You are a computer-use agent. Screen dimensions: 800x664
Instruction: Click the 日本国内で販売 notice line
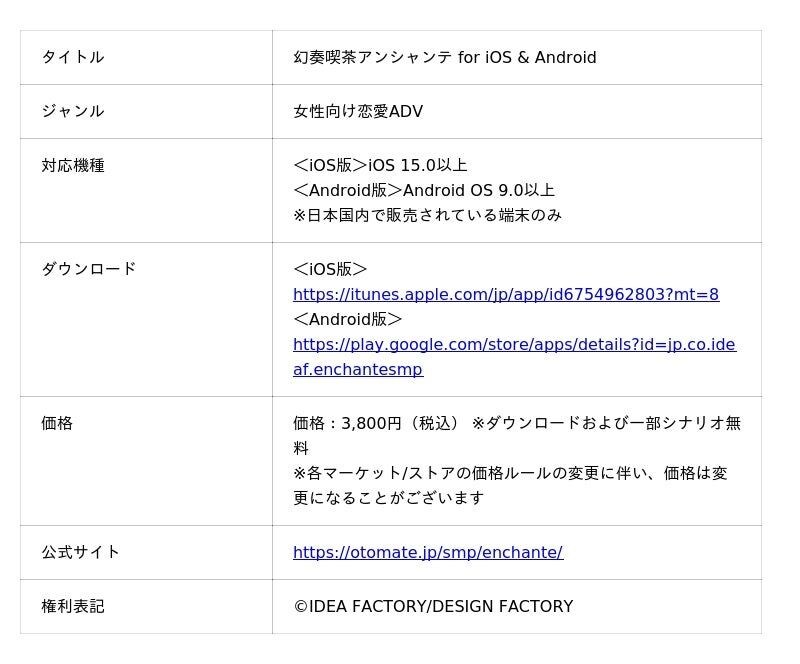(x=428, y=215)
